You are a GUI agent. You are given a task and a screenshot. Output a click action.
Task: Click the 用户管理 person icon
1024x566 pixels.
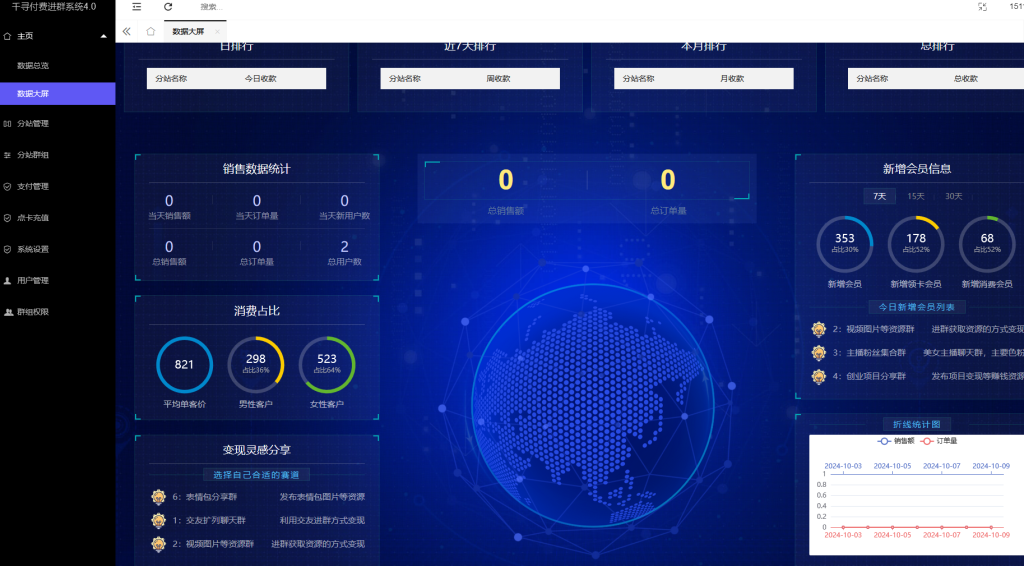7,280
